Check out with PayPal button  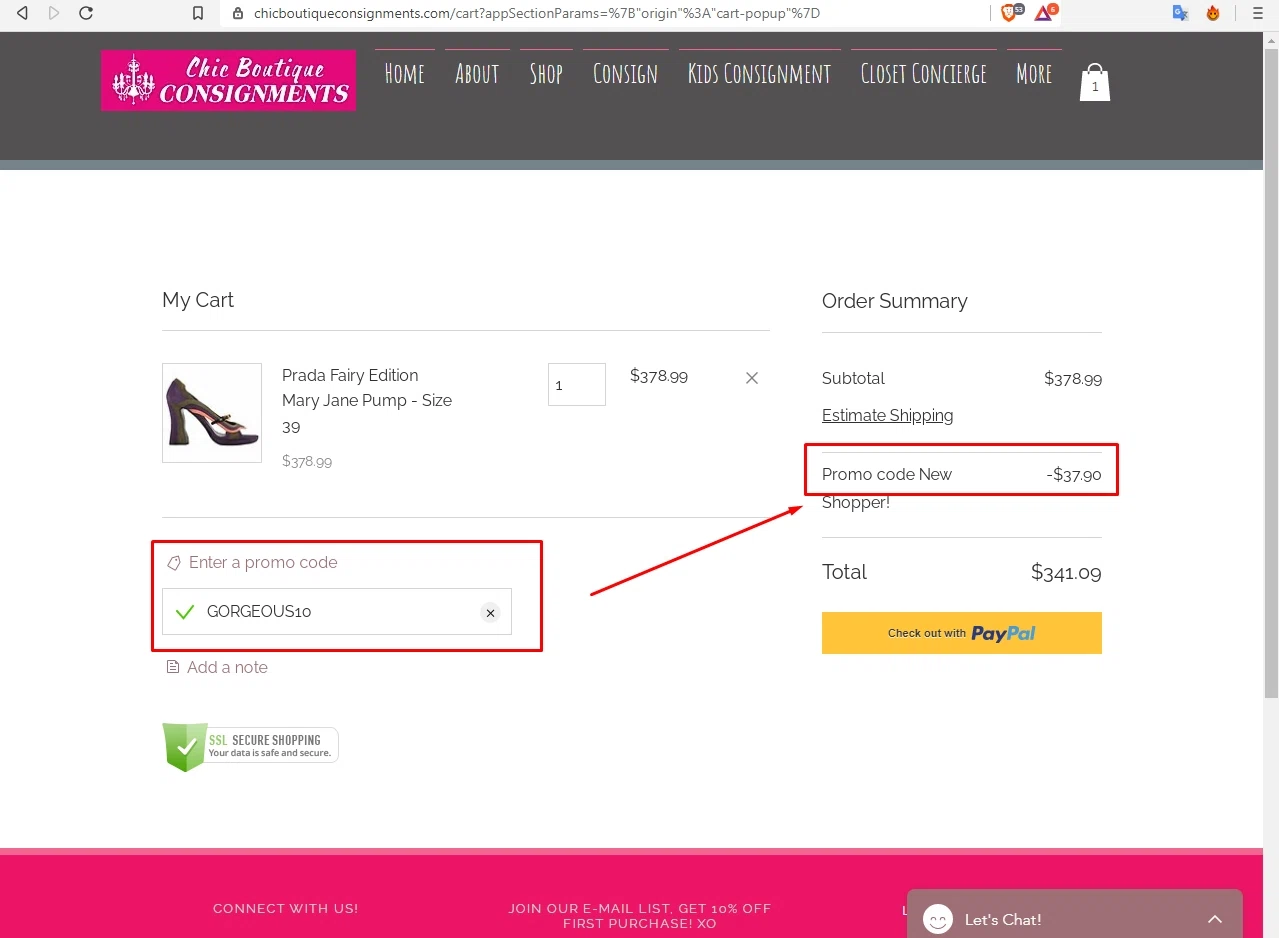coord(962,633)
